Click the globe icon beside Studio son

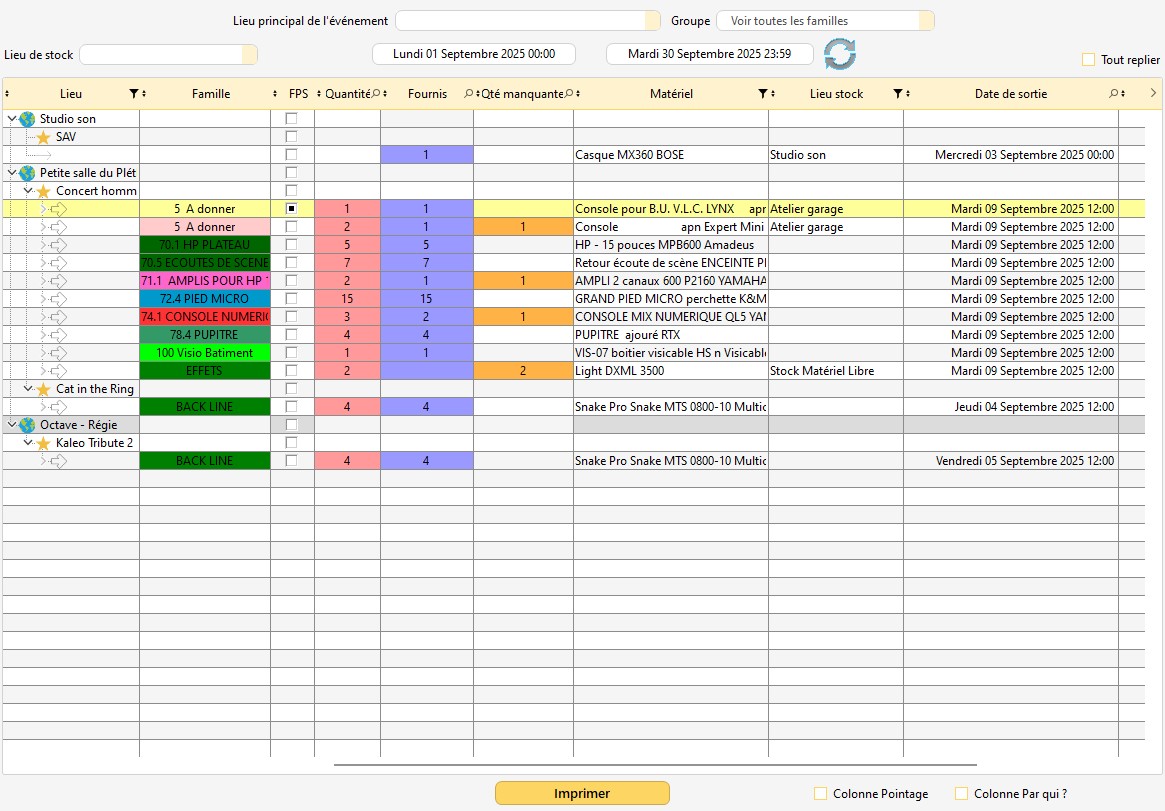pyautogui.click(x=27, y=119)
